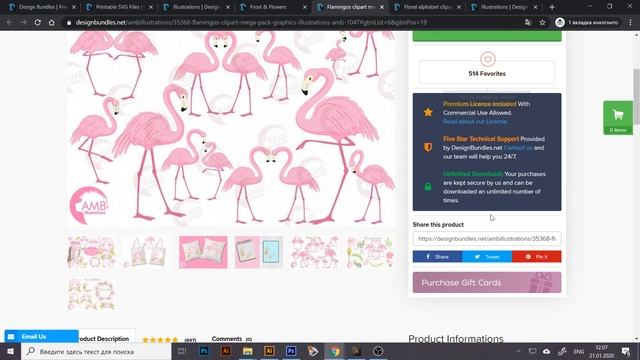640x360 pixels.
Task: Click the Contact us link
Action: click(518, 148)
